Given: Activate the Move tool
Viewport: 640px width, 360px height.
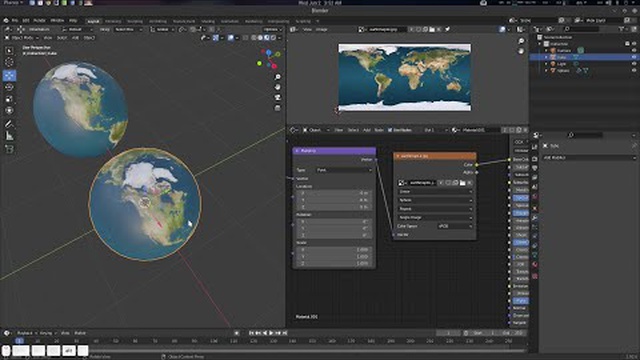Looking at the screenshot, I should click(x=9, y=75).
